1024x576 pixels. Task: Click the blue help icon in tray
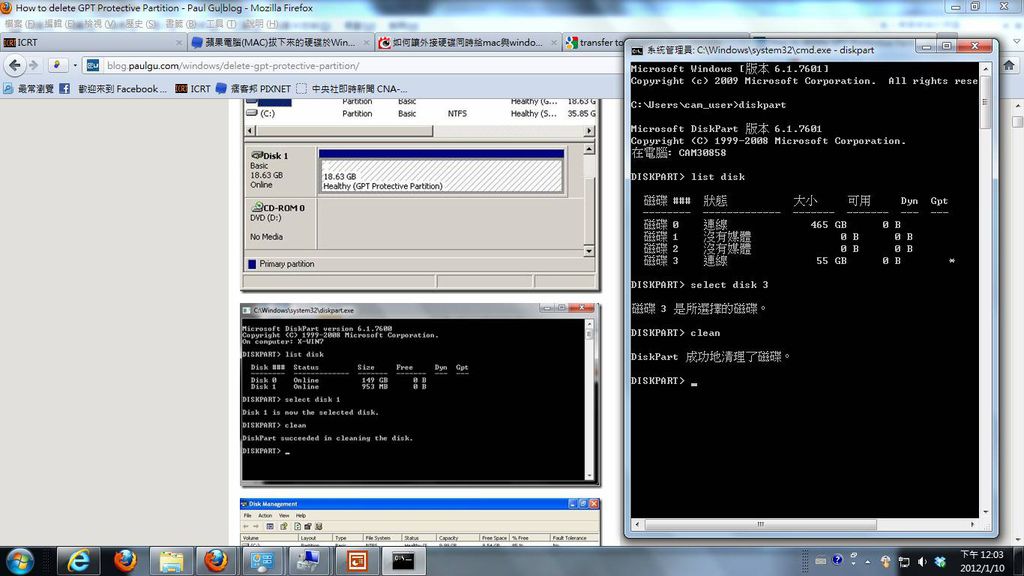pyautogui.click(x=838, y=560)
